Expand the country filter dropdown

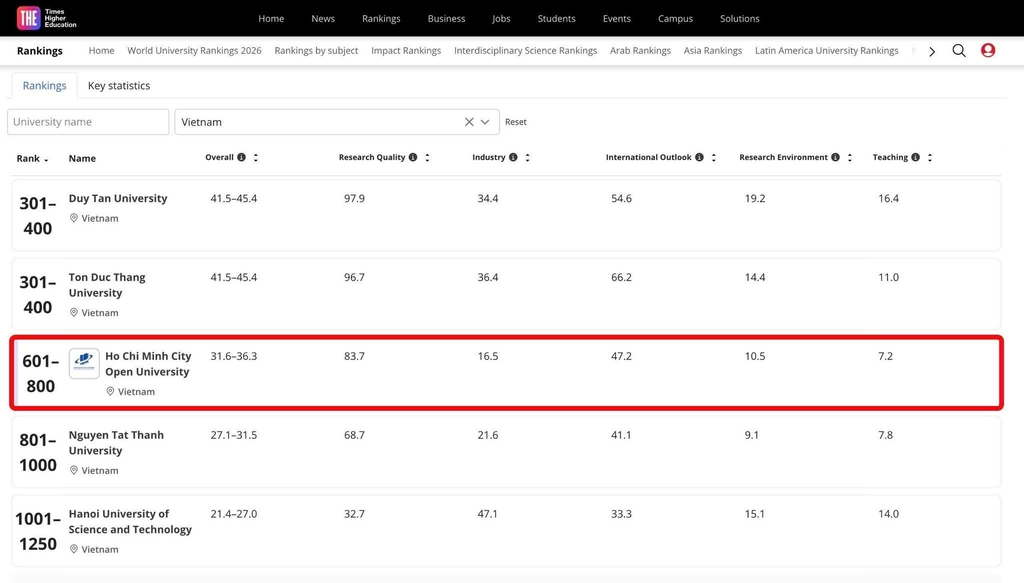[486, 122]
